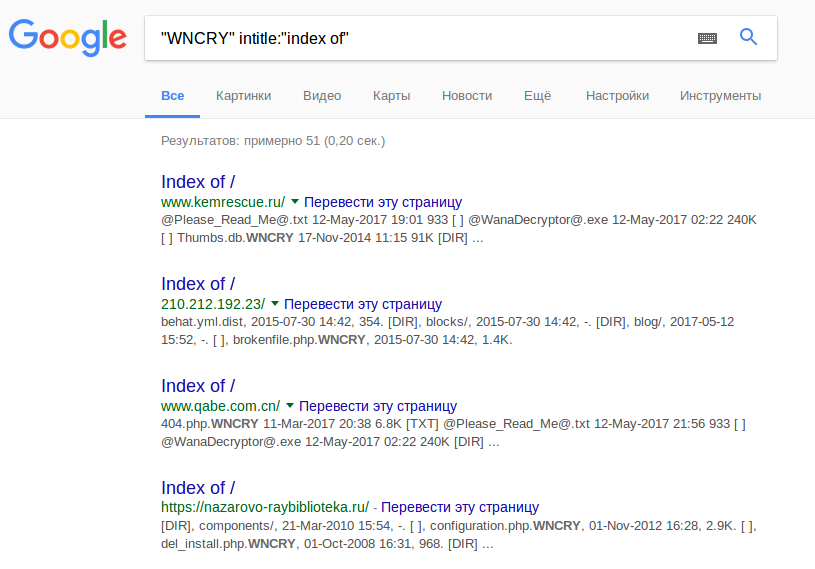Open the Новости tab
The height and width of the screenshot is (569, 815).
click(467, 96)
